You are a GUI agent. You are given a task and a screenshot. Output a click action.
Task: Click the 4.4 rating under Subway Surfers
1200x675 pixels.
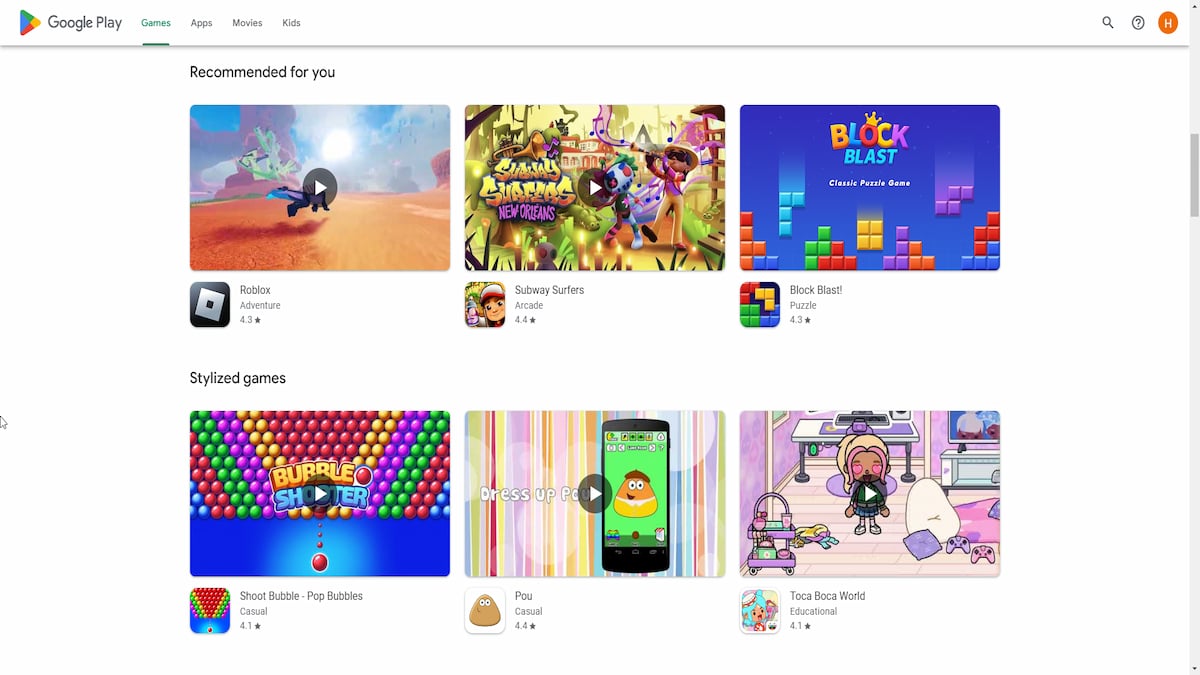[x=525, y=320]
